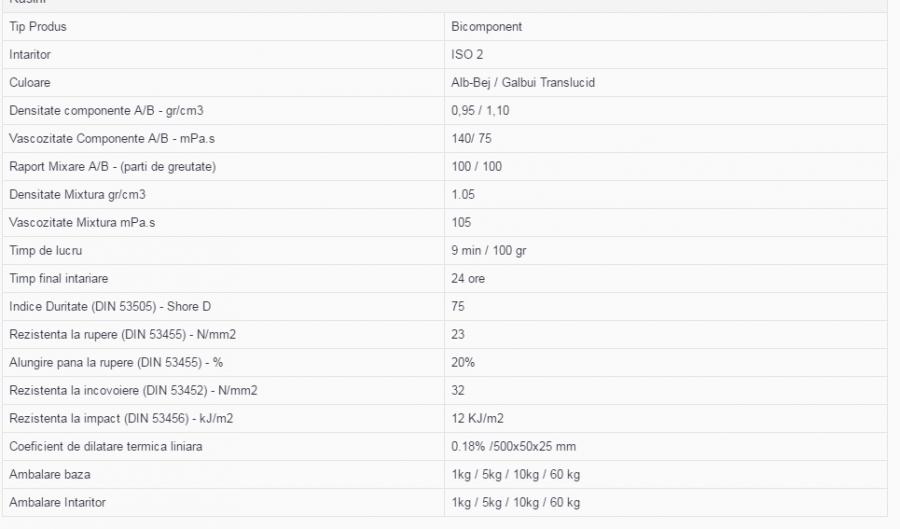
Task: Select the "Culoare" row label
Action: [30, 83]
